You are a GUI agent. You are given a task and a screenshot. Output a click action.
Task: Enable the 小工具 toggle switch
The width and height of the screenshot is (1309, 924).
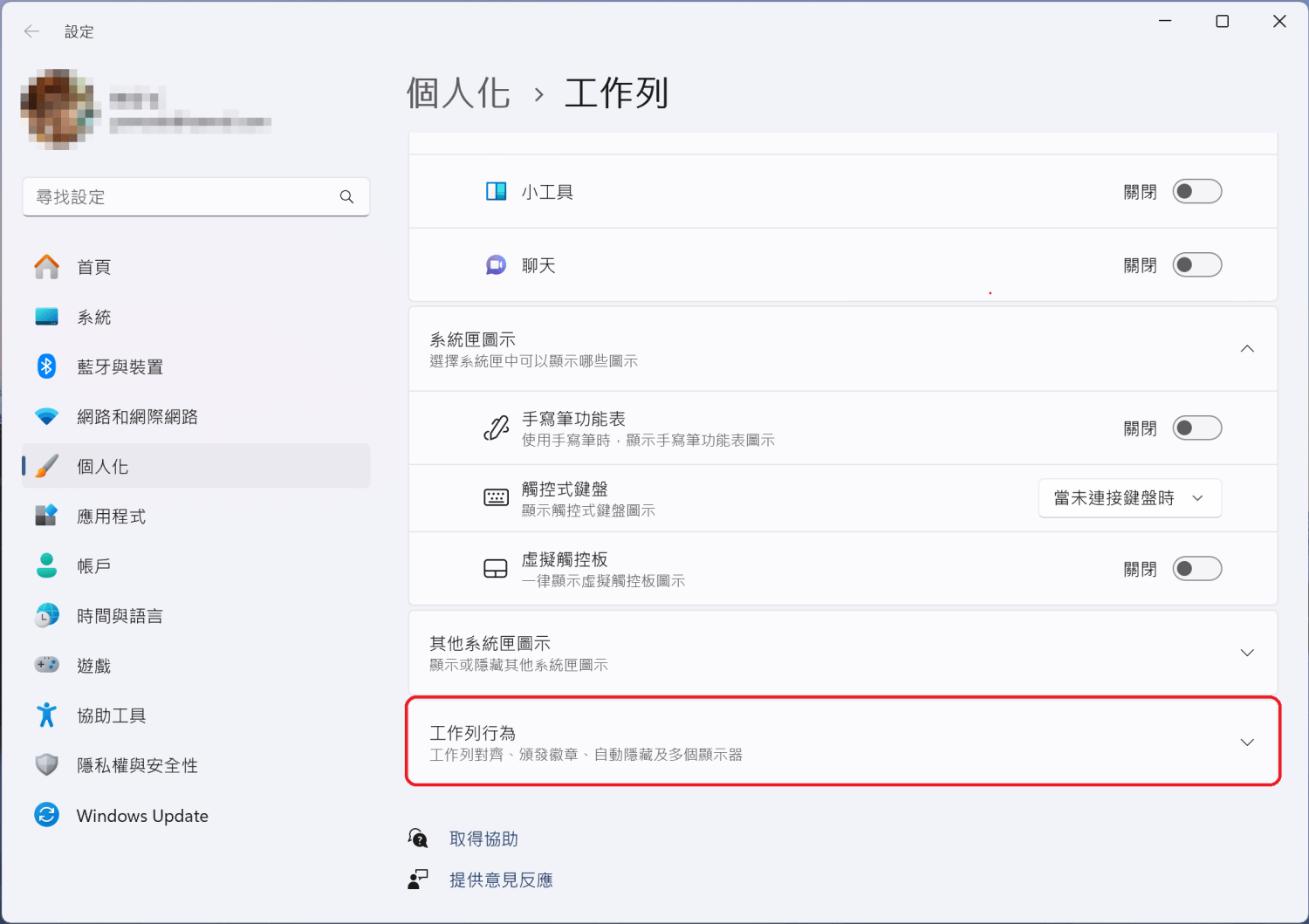(x=1196, y=191)
